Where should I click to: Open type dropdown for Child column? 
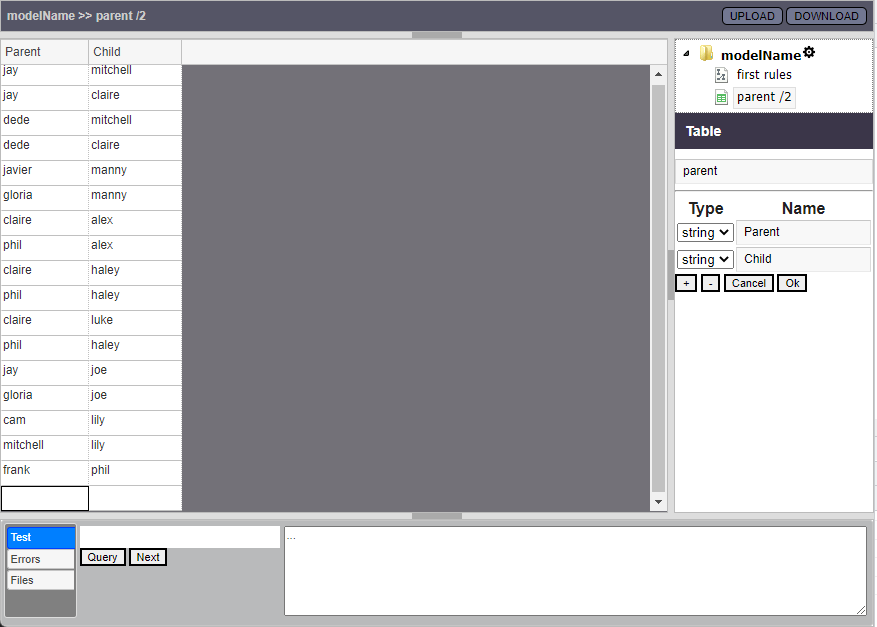705,259
